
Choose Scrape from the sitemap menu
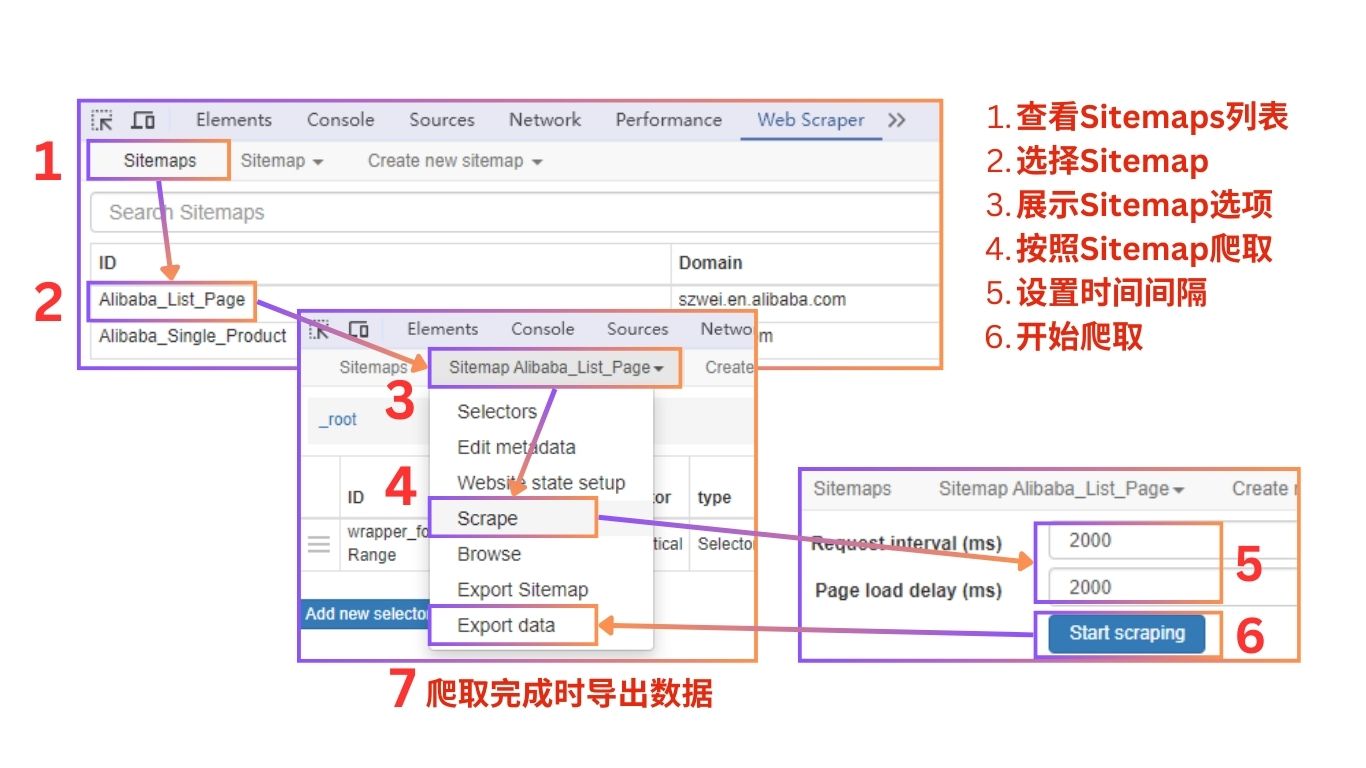(x=488, y=518)
